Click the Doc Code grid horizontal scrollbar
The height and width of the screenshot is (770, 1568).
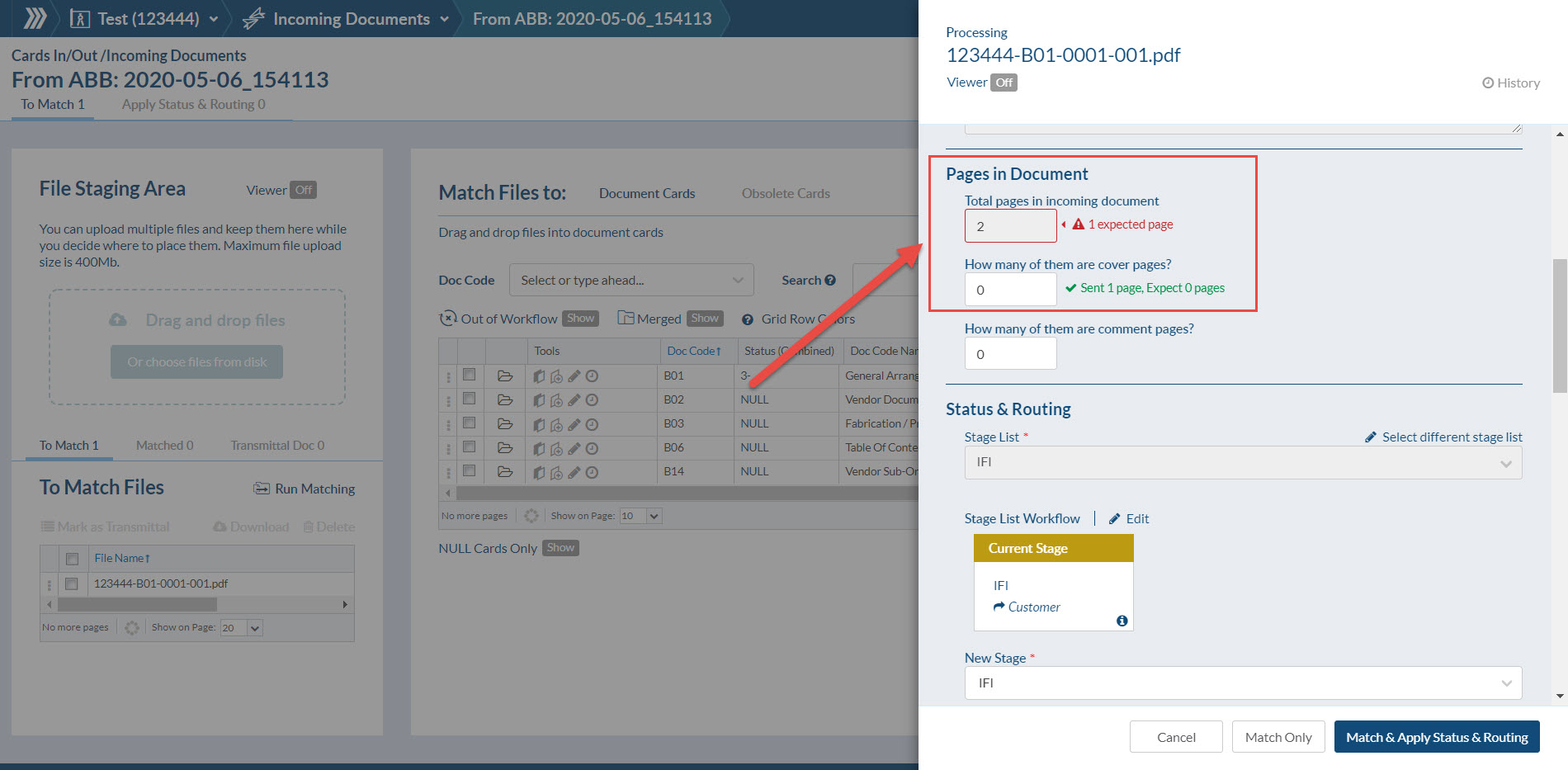tap(687, 494)
